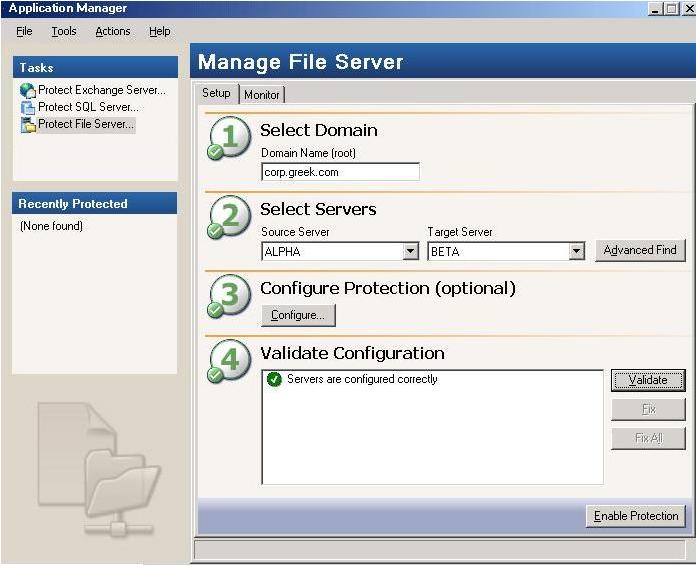This screenshot has height=566, width=696.
Task: Click the step 1 Select Domain badge
Action: (x=229, y=138)
